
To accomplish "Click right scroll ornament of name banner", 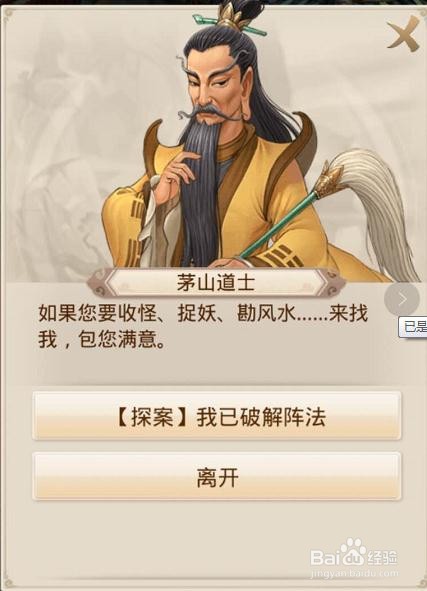I will [x=334, y=283].
